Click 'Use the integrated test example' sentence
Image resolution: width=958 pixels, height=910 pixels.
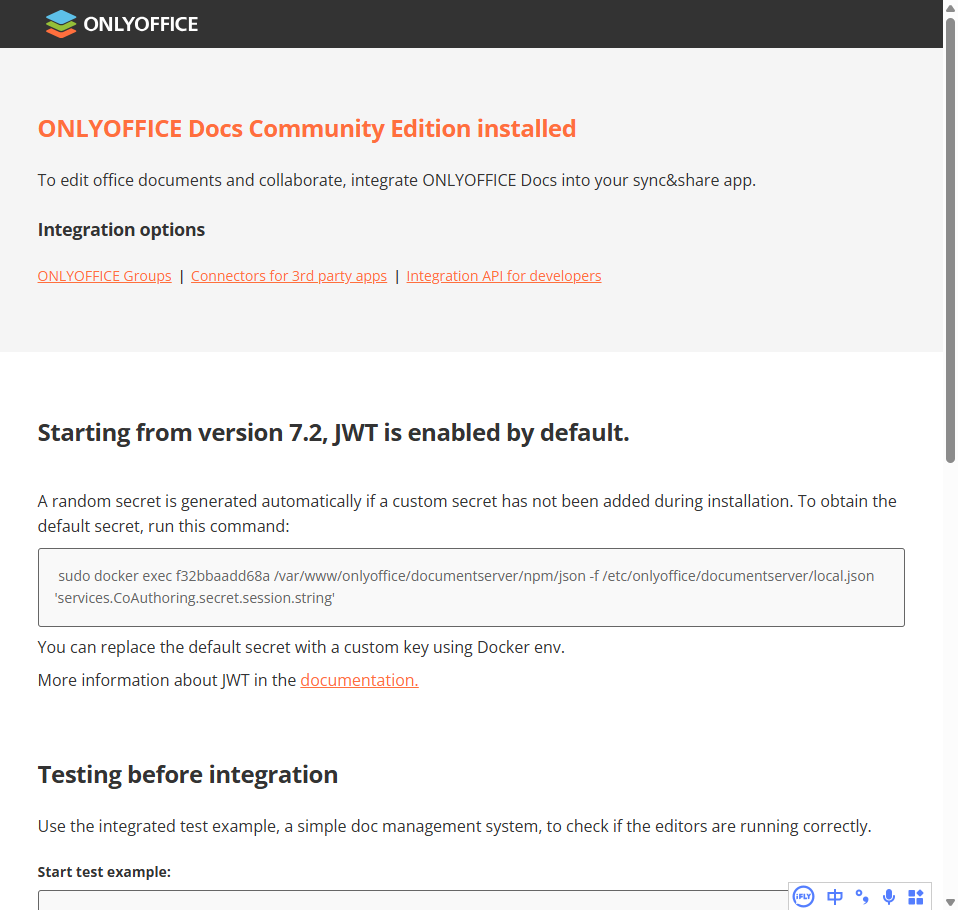click(454, 826)
